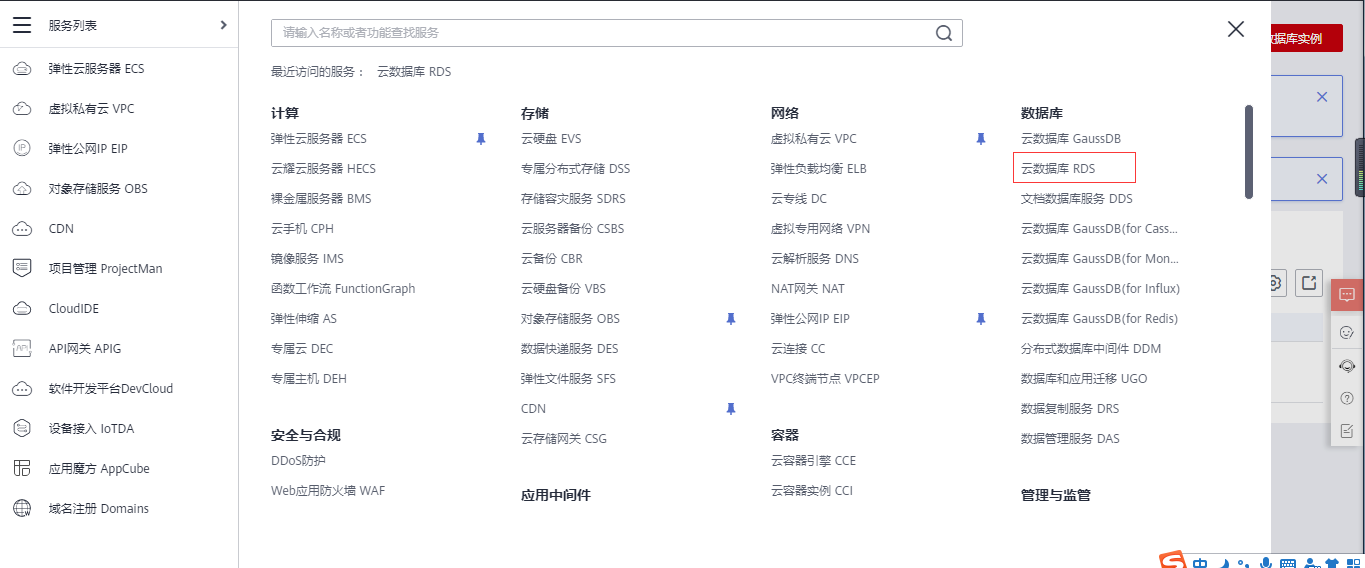The height and width of the screenshot is (568, 1365).
Task: Open the hamburger menu icon beside 服务列表
Action: (x=22, y=25)
